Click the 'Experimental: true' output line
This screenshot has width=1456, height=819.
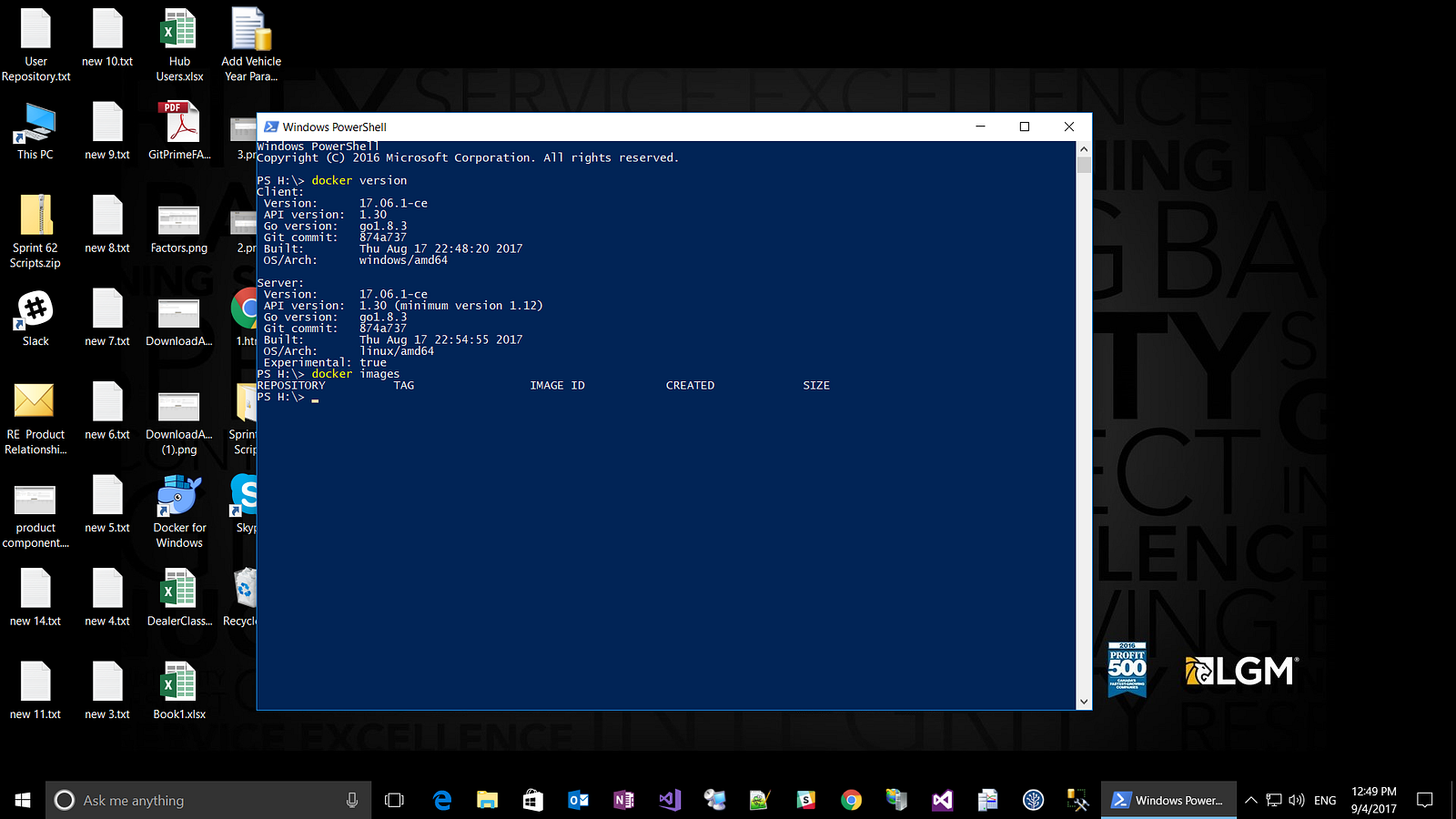pos(325,362)
